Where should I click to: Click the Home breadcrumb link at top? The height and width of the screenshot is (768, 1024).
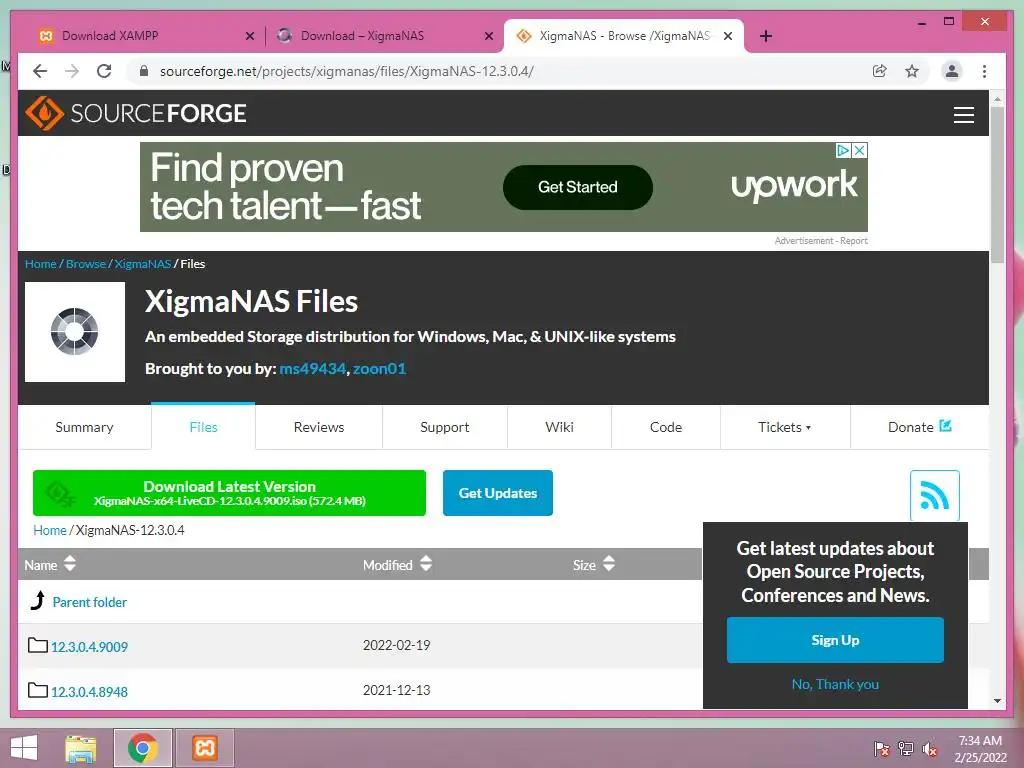40,264
